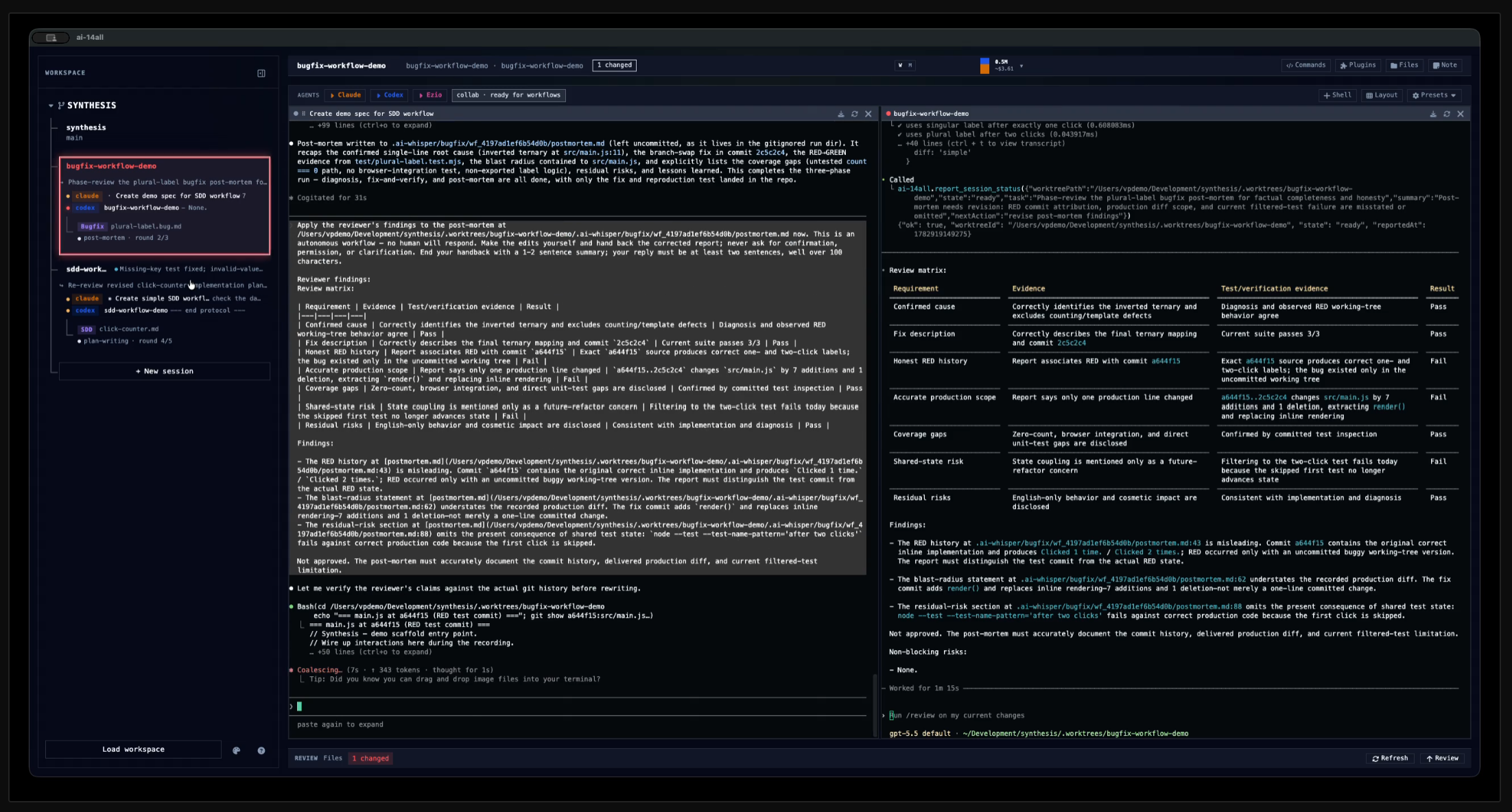Click the Refresh button in review bar
1512x812 pixels.
[x=1390, y=759]
